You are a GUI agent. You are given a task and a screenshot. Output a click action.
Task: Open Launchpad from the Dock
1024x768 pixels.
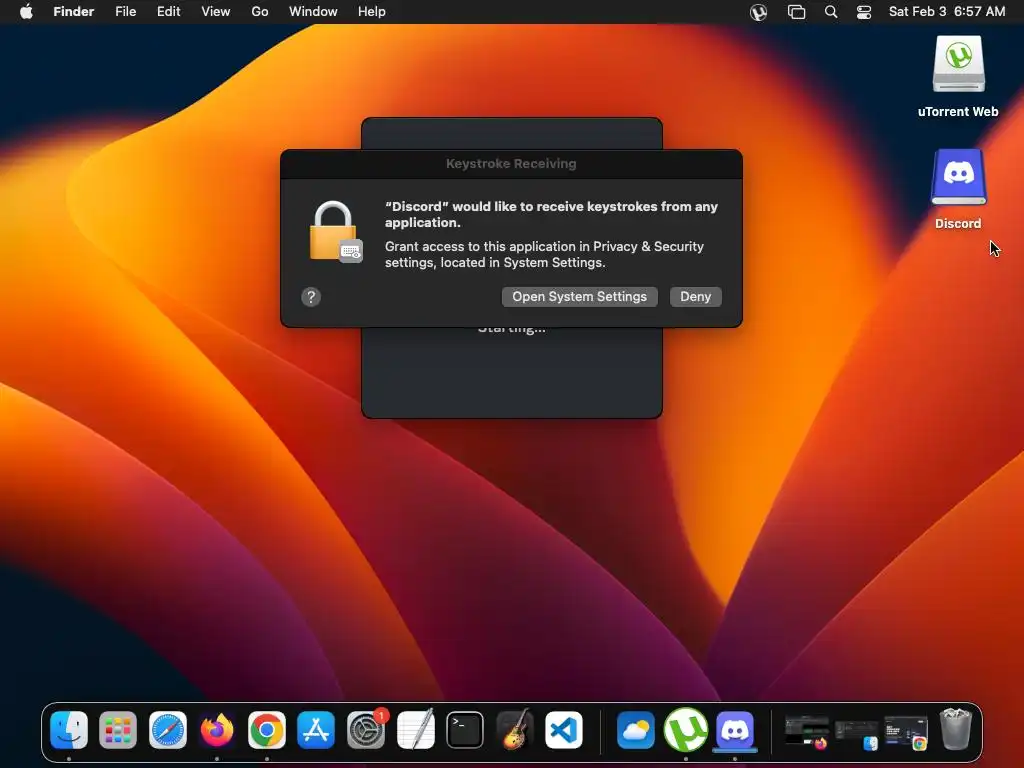point(118,729)
